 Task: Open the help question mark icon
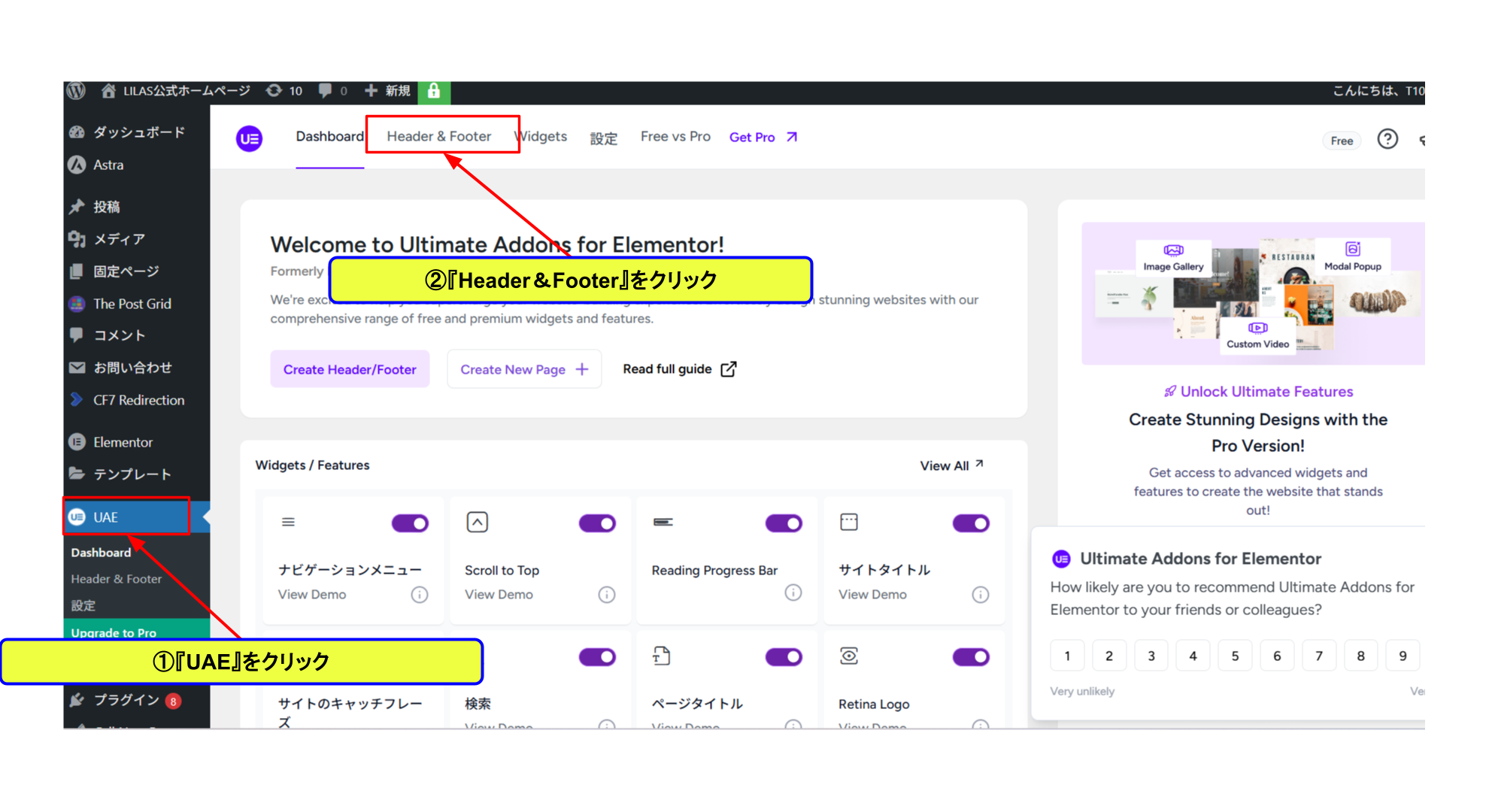point(1387,139)
